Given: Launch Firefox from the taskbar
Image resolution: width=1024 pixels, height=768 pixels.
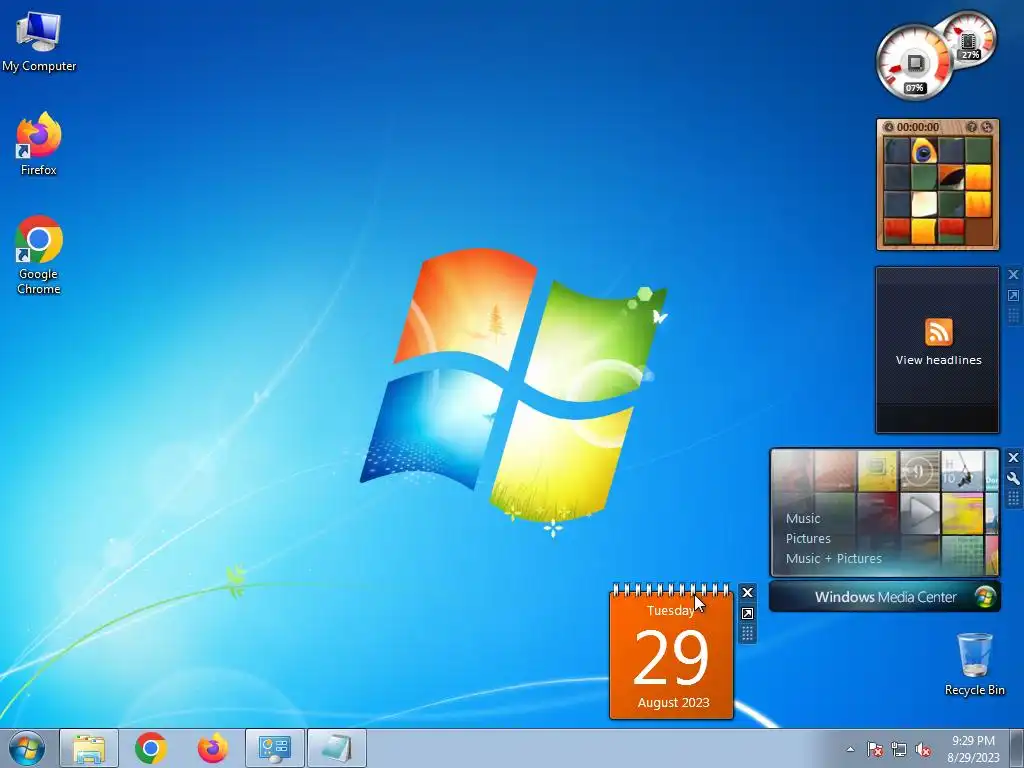Looking at the screenshot, I should (213, 748).
